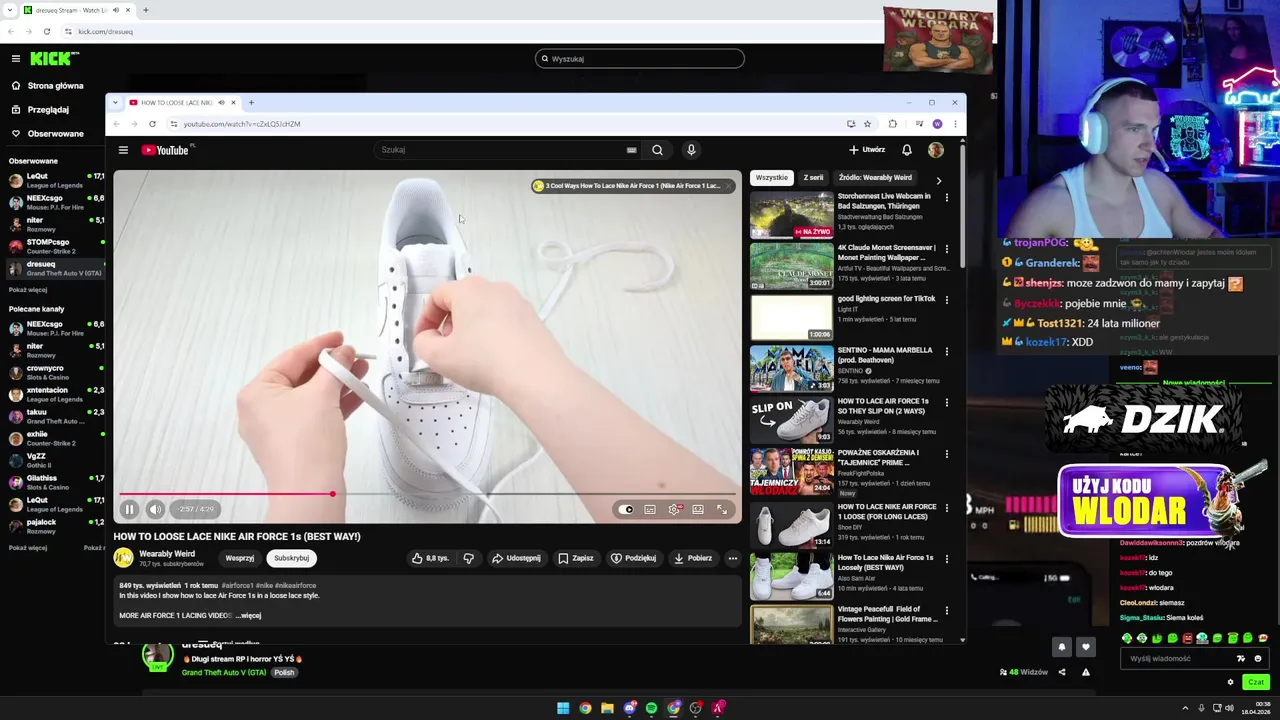Expand description with ...więcej
The height and width of the screenshot is (720, 1280).
[248, 615]
